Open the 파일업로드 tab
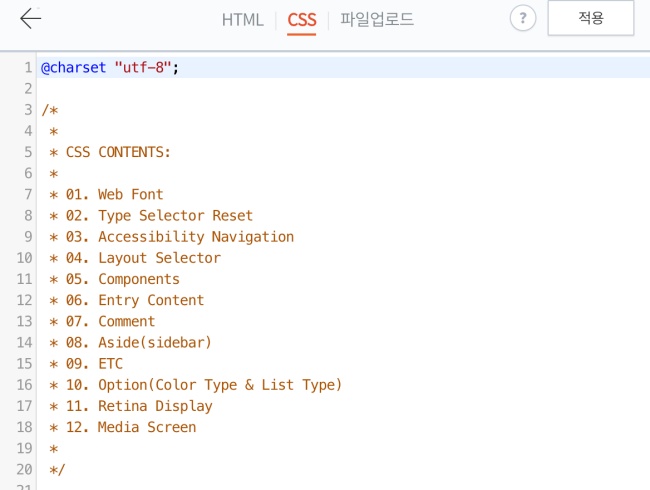 click(x=377, y=19)
